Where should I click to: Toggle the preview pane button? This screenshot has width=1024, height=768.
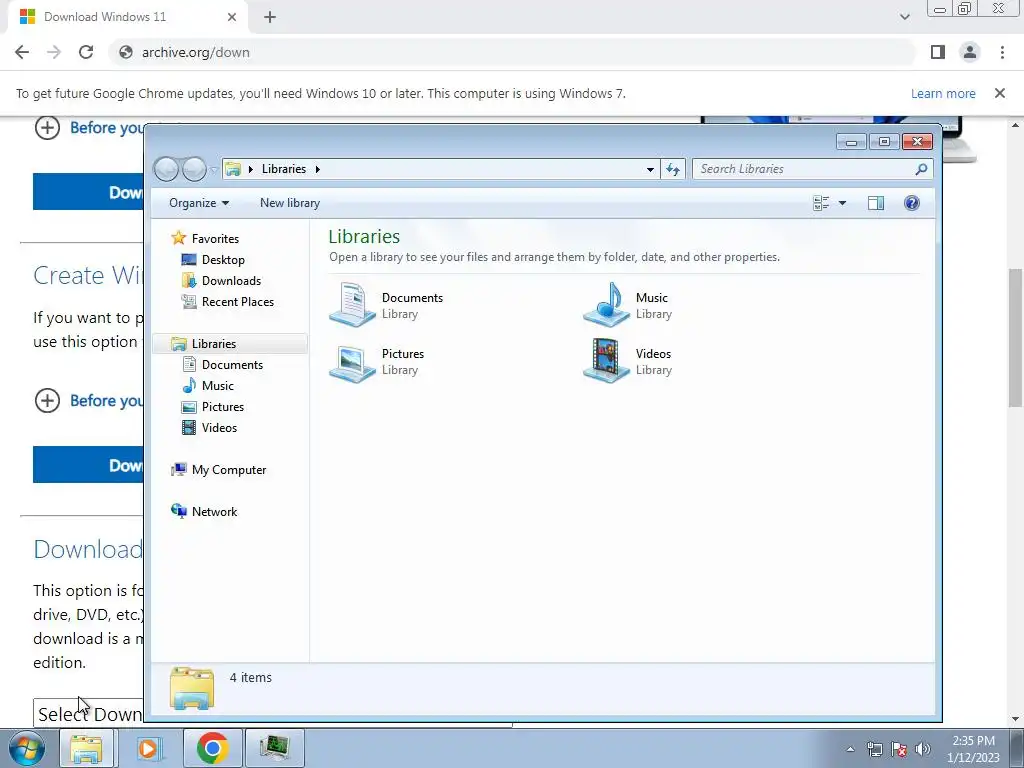876,203
